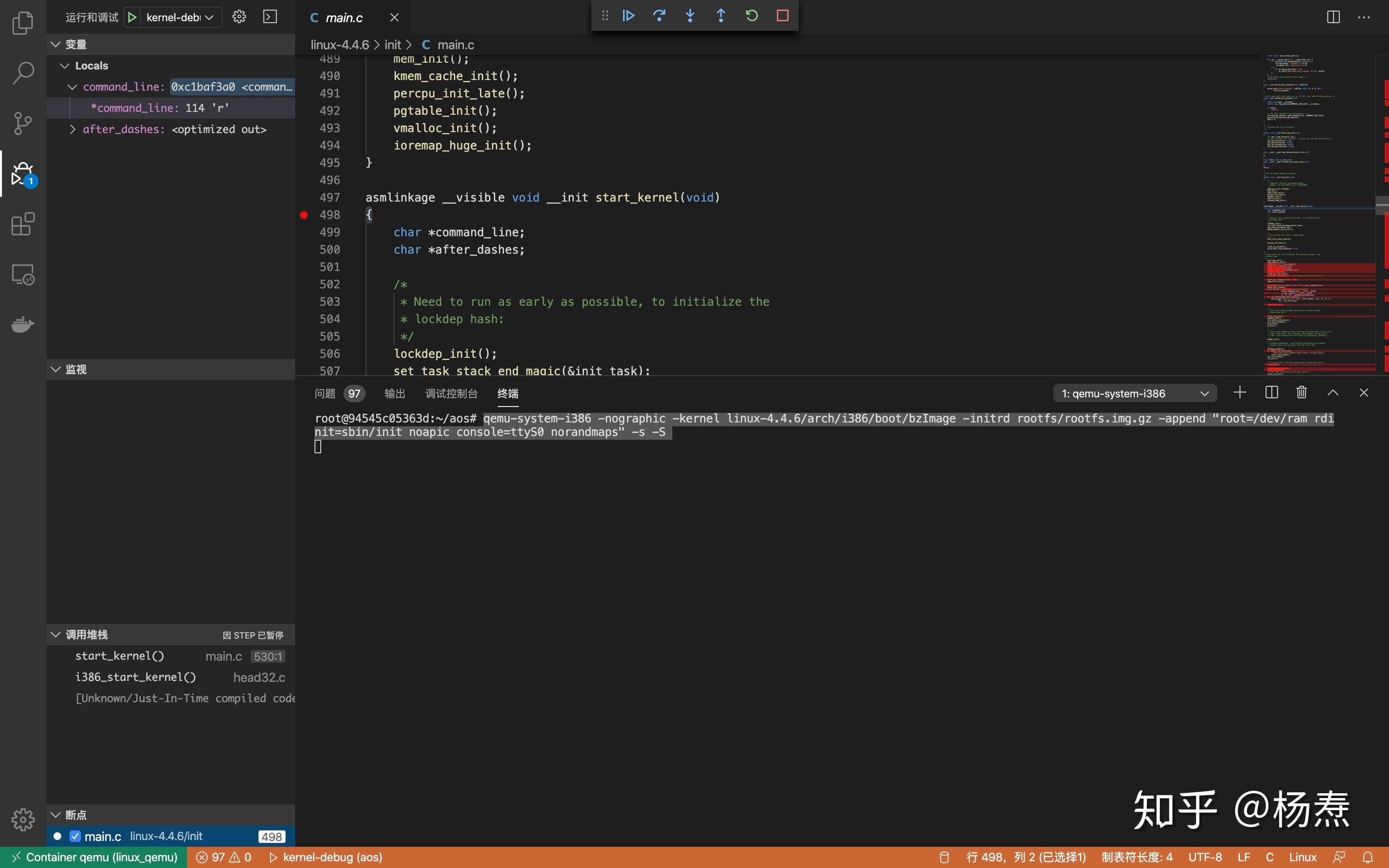
Task: Select i386_start_kernel() call stack frame
Action: tap(136, 678)
